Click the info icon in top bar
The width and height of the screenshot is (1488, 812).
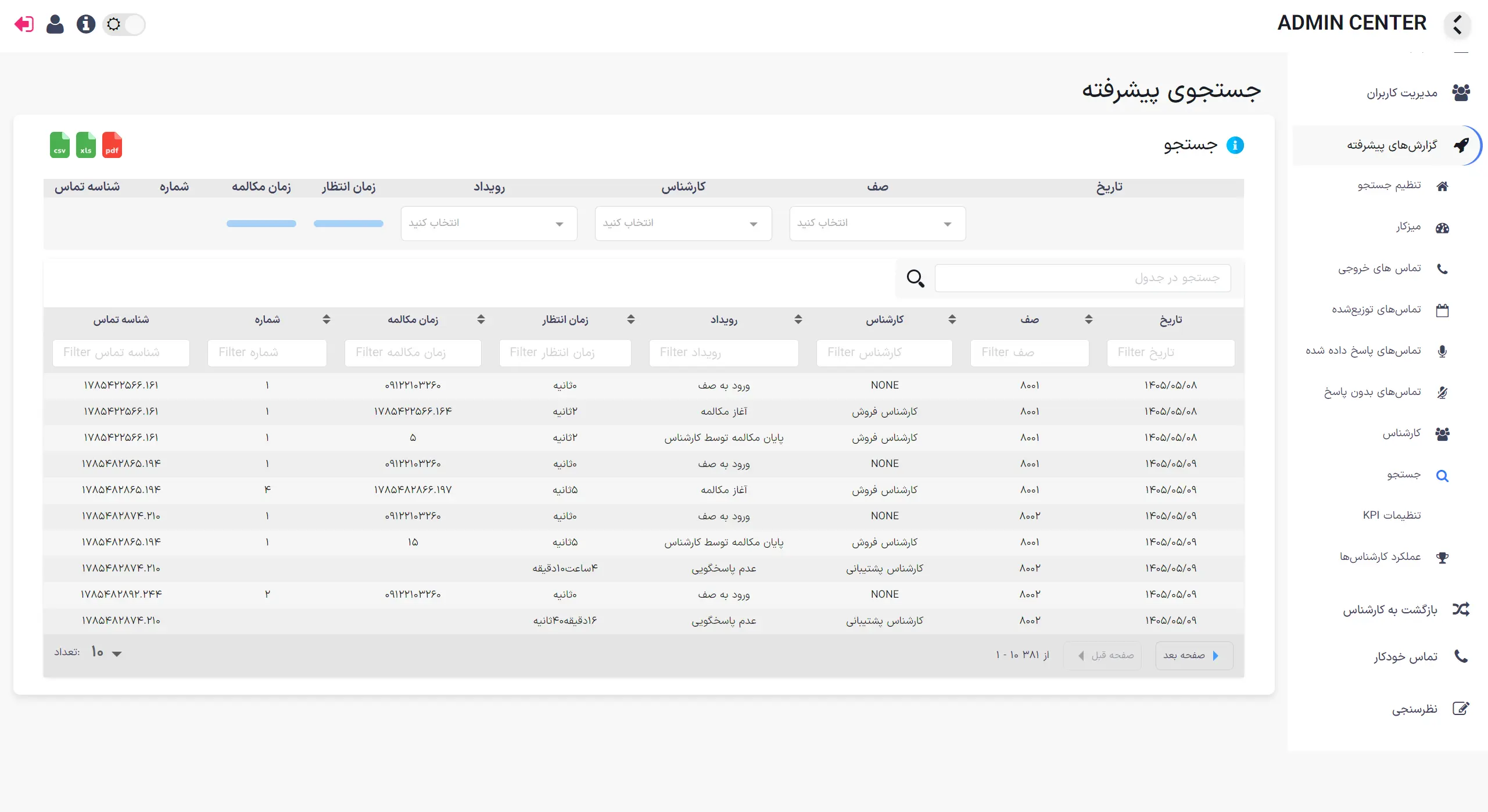[86, 24]
